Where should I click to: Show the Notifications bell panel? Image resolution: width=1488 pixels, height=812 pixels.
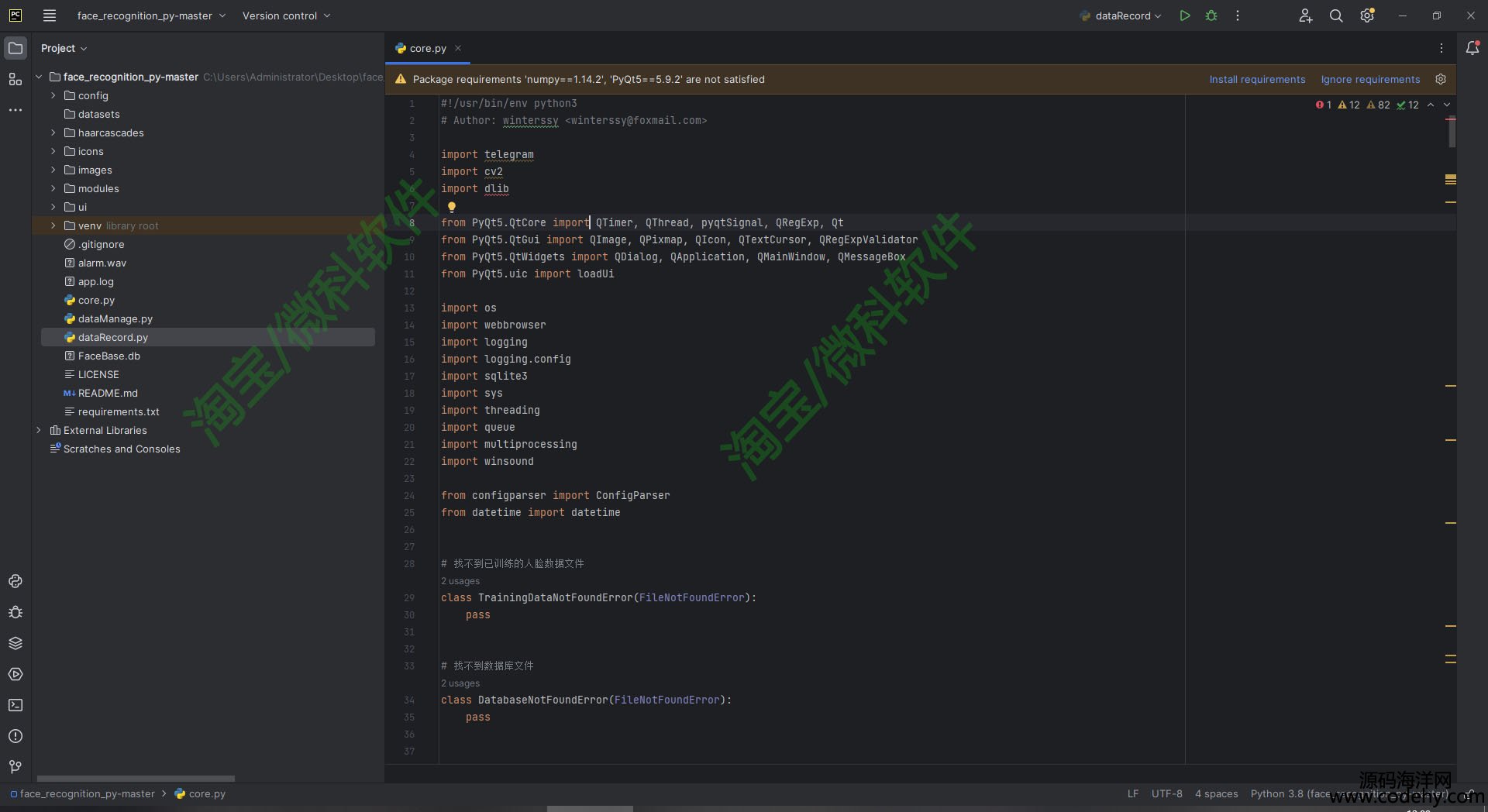tap(1472, 48)
